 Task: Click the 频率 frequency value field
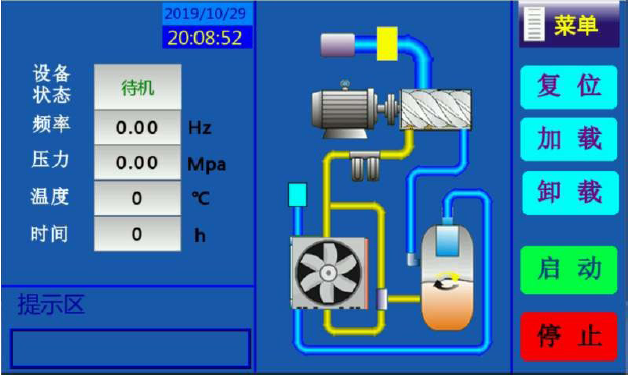click(x=137, y=128)
